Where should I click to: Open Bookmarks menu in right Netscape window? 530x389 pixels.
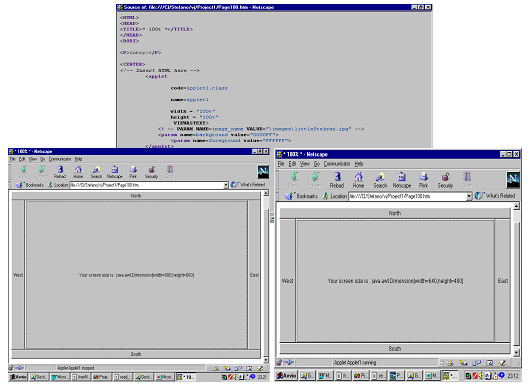[302, 196]
